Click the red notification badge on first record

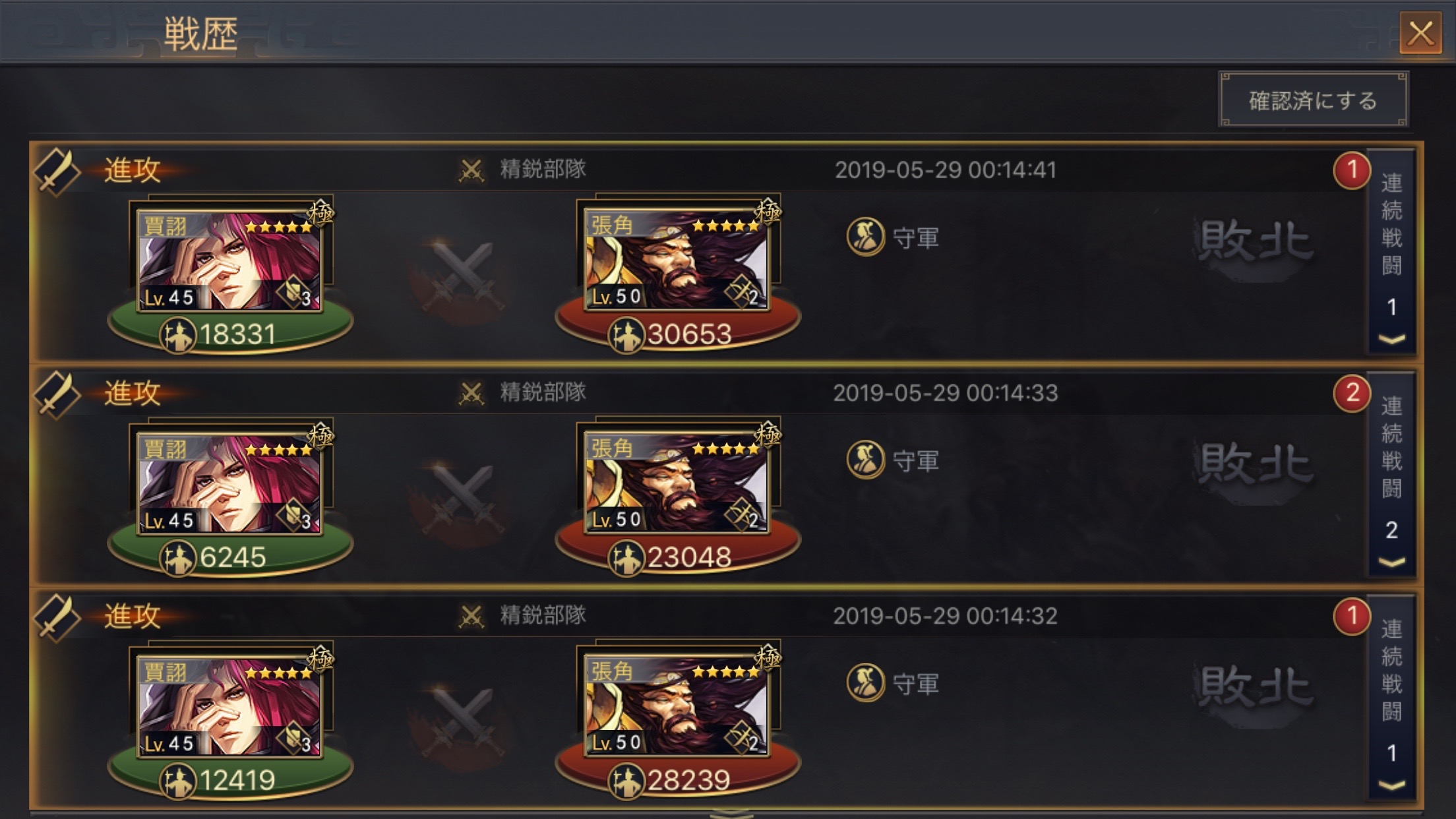pyautogui.click(x=1351, y=170)
